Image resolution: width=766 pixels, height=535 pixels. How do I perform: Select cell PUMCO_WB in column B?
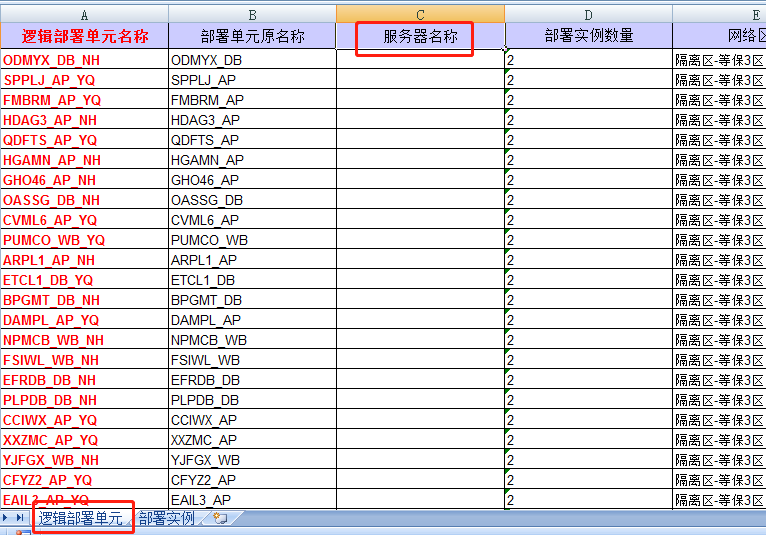252,240
